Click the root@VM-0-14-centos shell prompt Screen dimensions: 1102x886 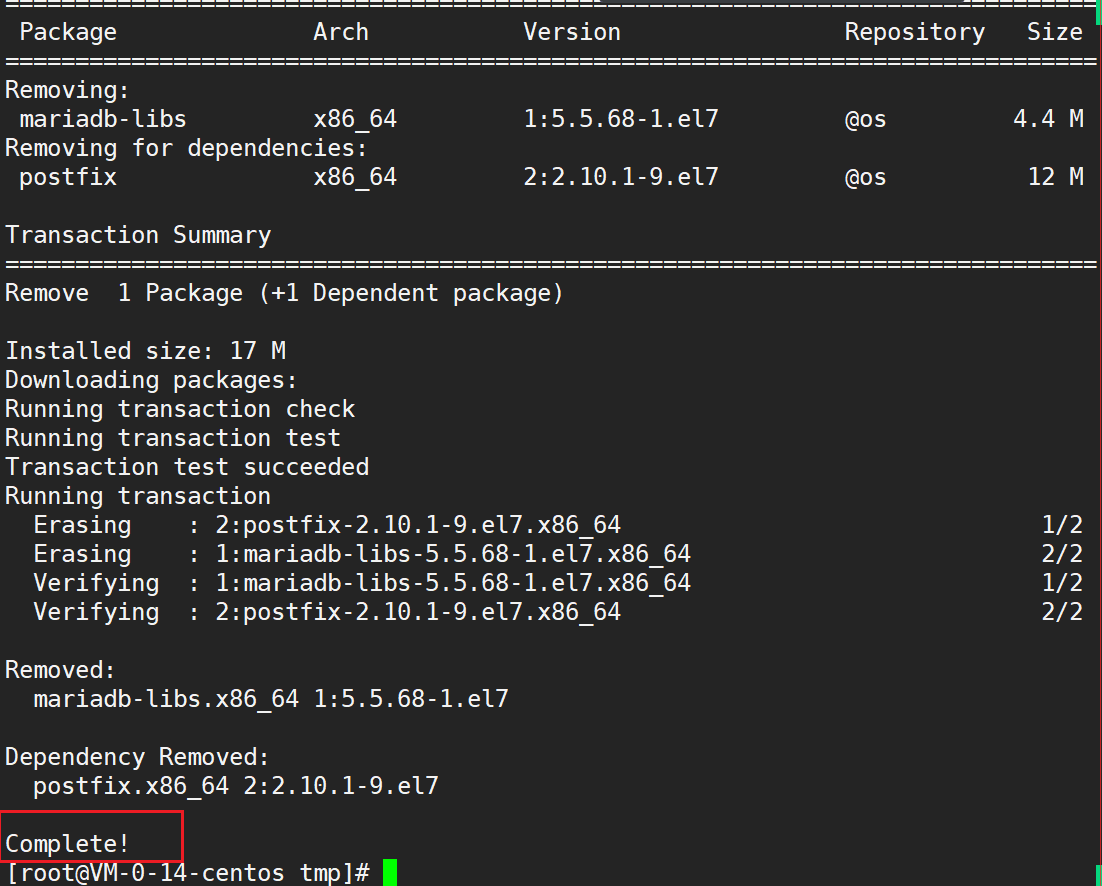click(188, 873)
